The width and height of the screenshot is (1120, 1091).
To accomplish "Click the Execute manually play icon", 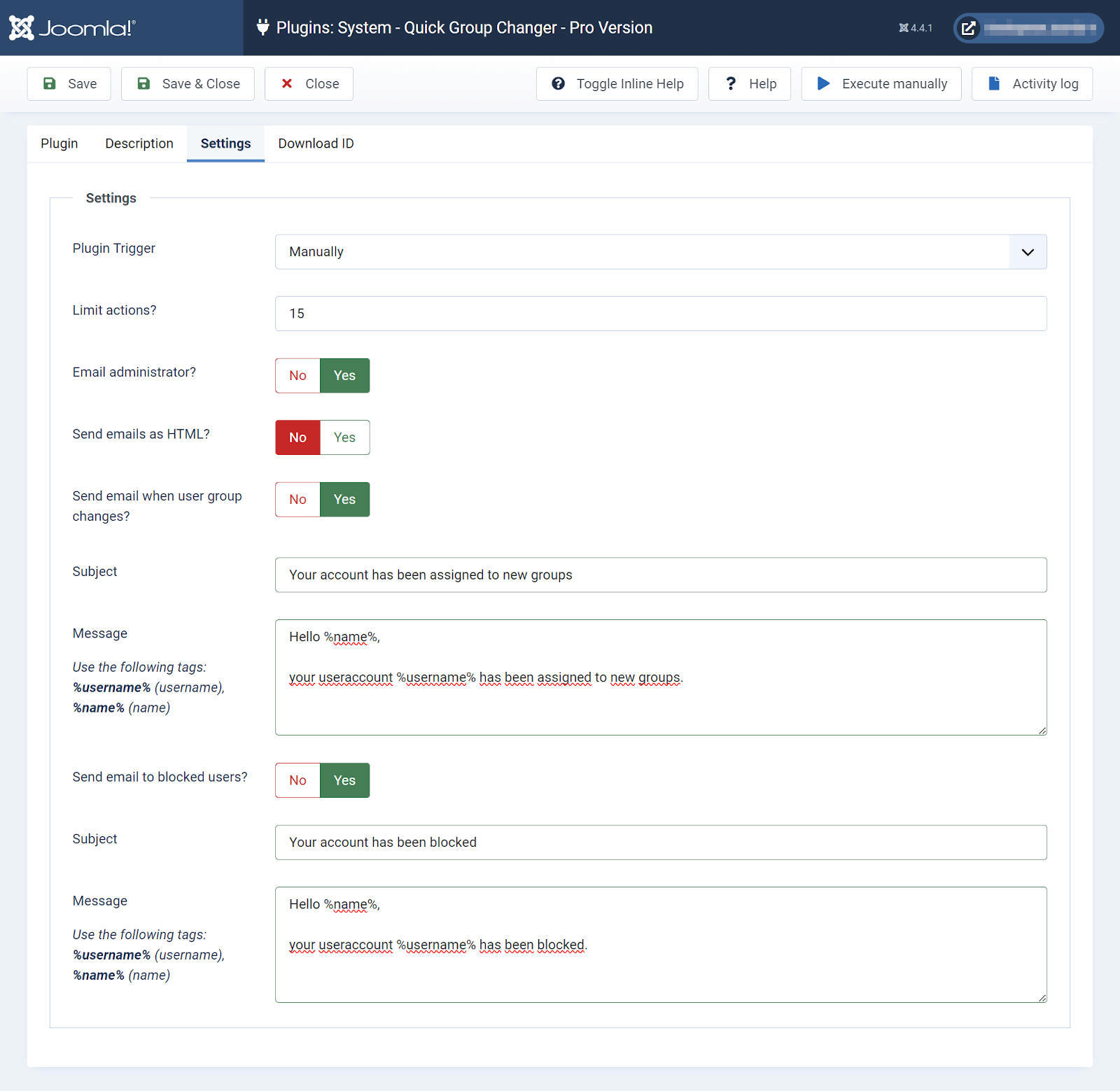I will pyautogui.click(x=824, y=83).
